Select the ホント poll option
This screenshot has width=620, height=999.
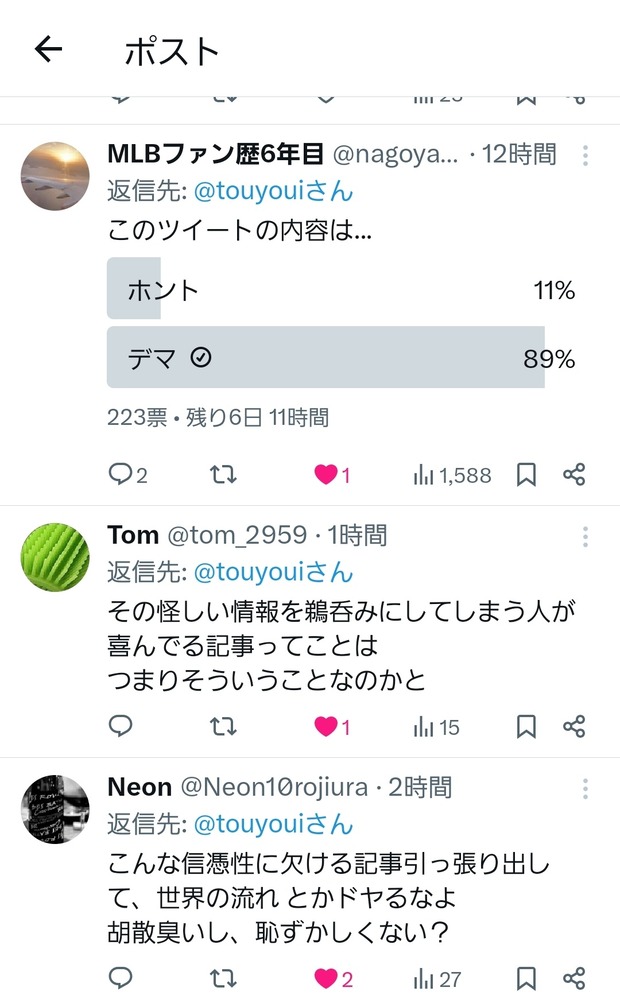[x=340, y=291]
